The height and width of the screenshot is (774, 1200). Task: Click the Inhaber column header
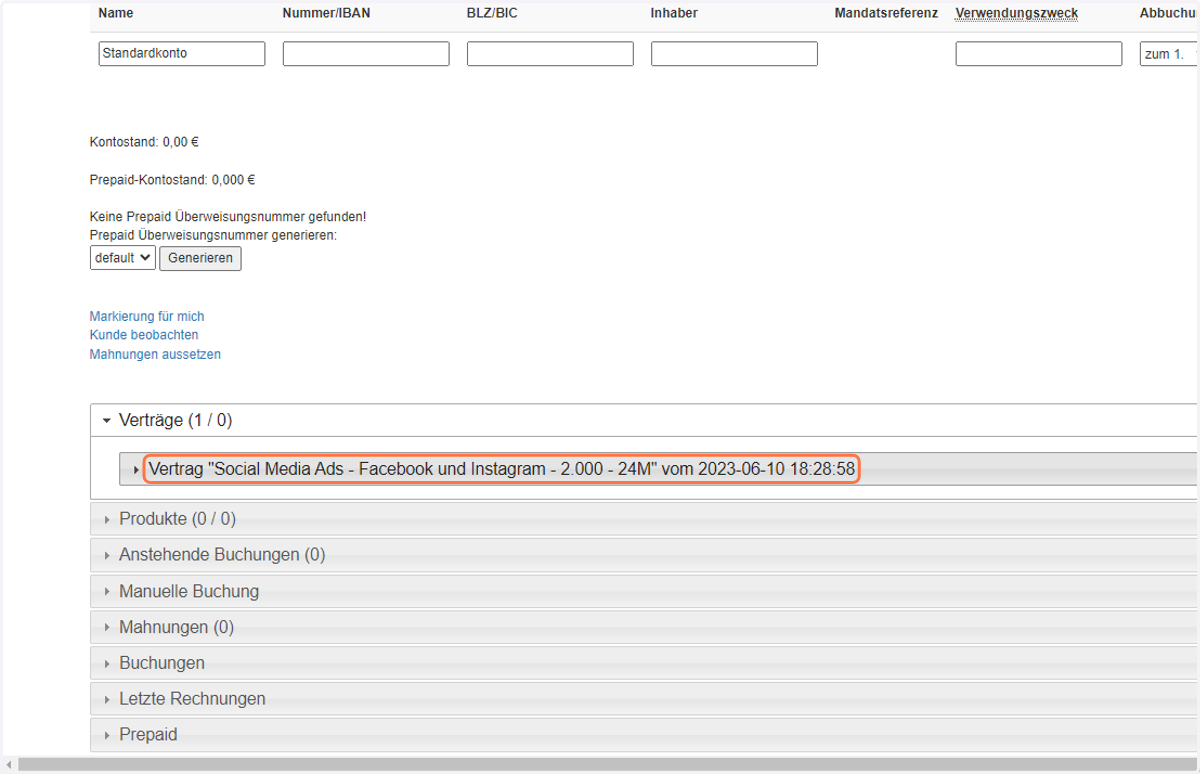(674, 13)
